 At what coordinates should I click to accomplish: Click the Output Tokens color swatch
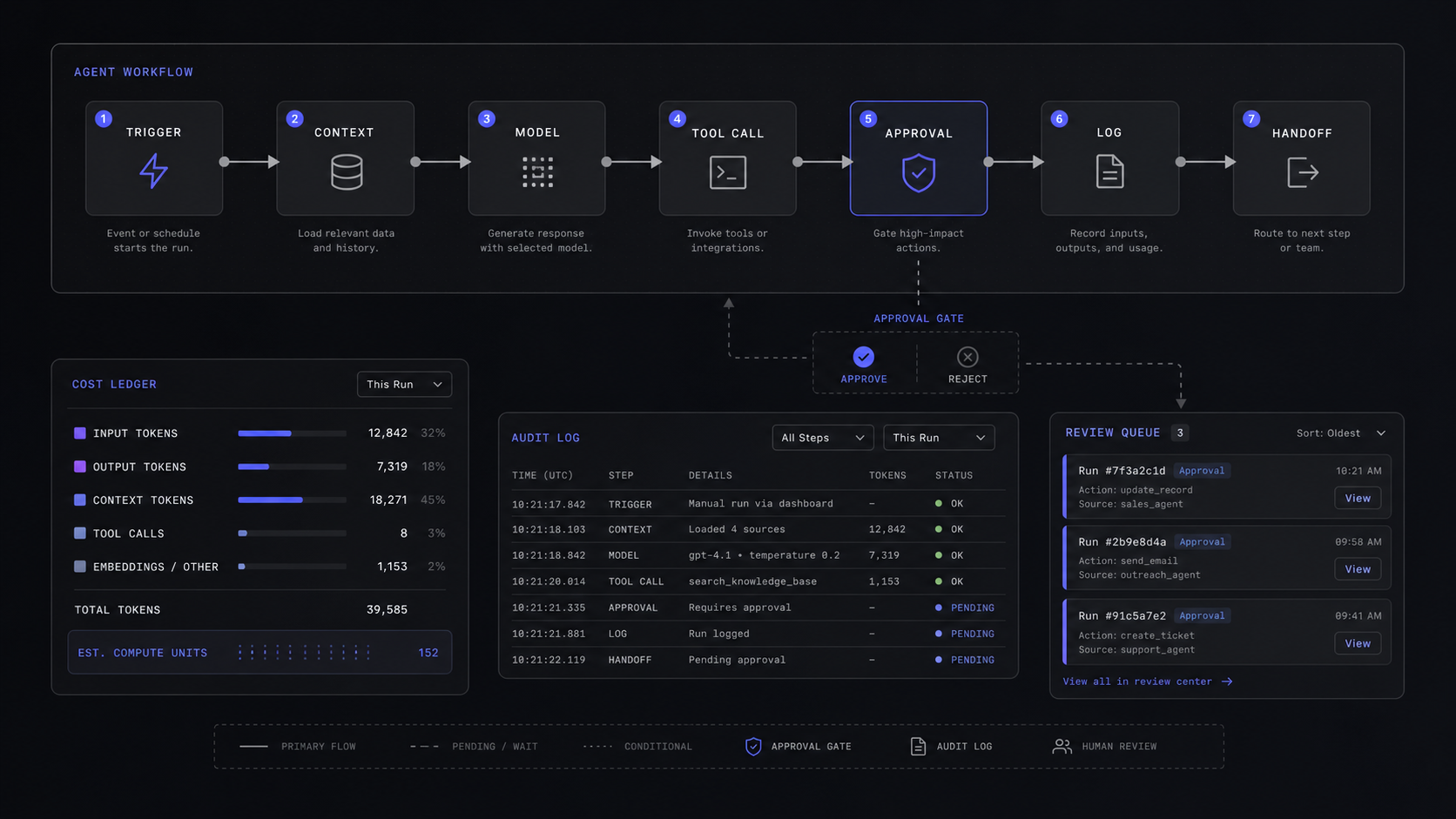pos(80,467)
